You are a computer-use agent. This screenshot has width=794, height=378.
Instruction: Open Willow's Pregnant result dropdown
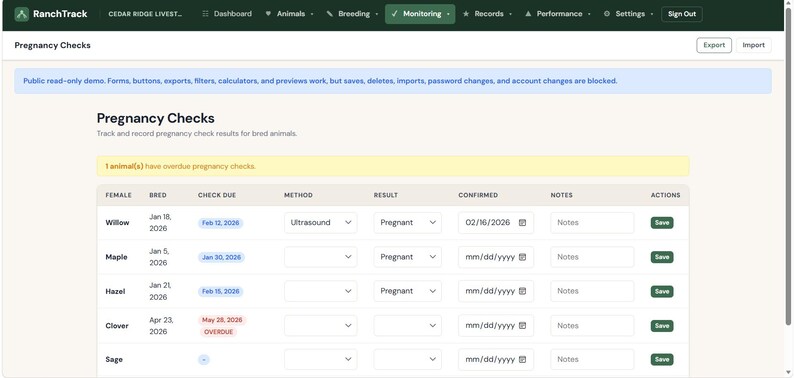click(x=408, y=222)
